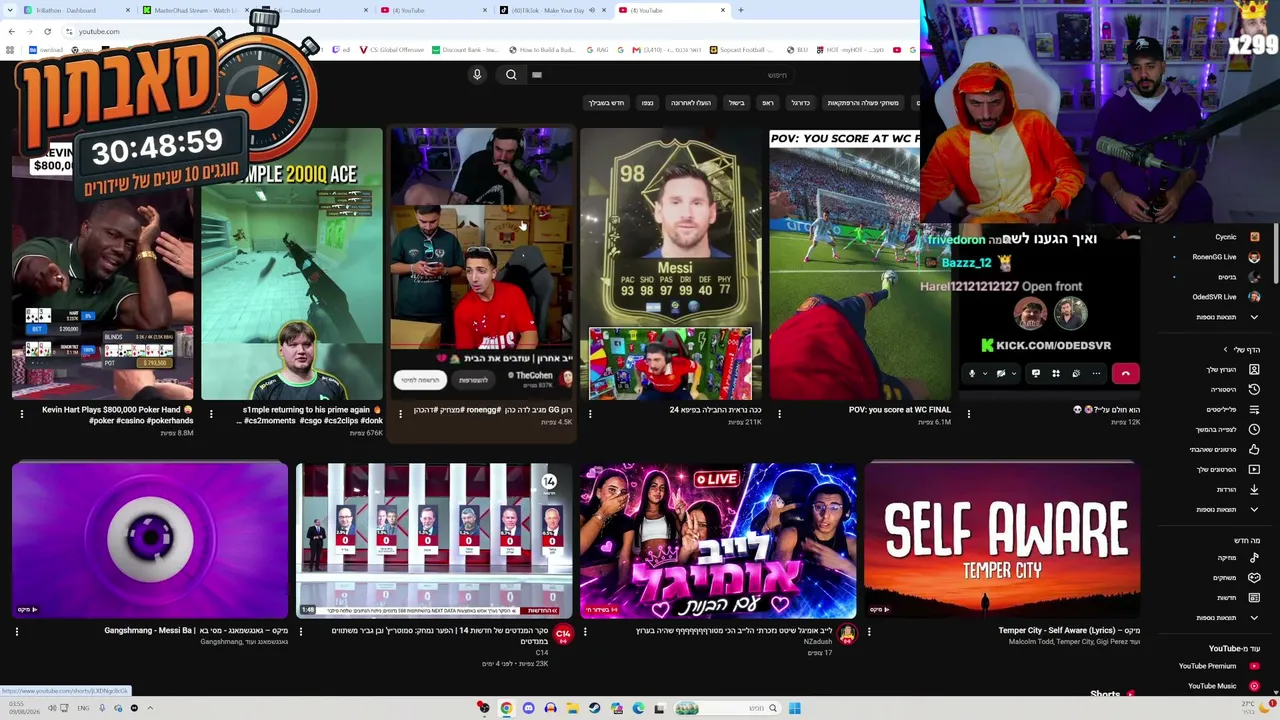Open the 'POV: you score at WC FINAL' title
1280x720 pixels.
pos(900,410)
